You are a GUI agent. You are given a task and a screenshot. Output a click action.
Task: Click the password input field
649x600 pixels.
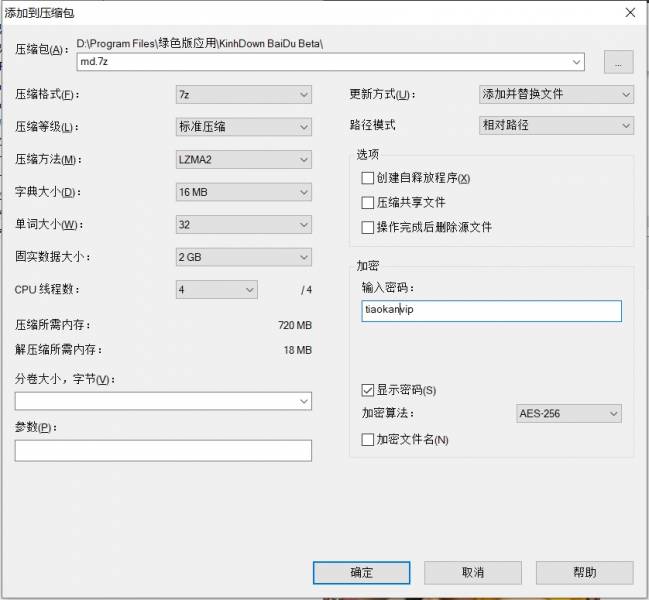pos(491,310)
